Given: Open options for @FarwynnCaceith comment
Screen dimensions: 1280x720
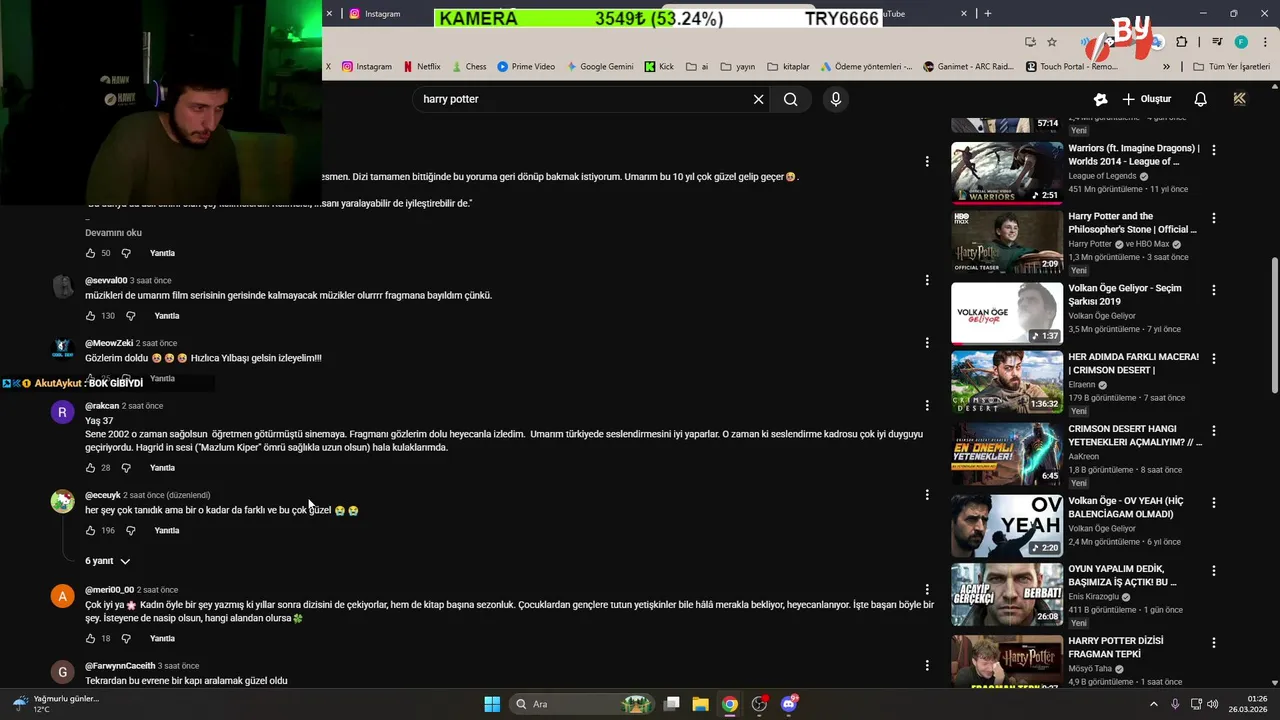Looking at the screenshot, I should tap(927, 666).
